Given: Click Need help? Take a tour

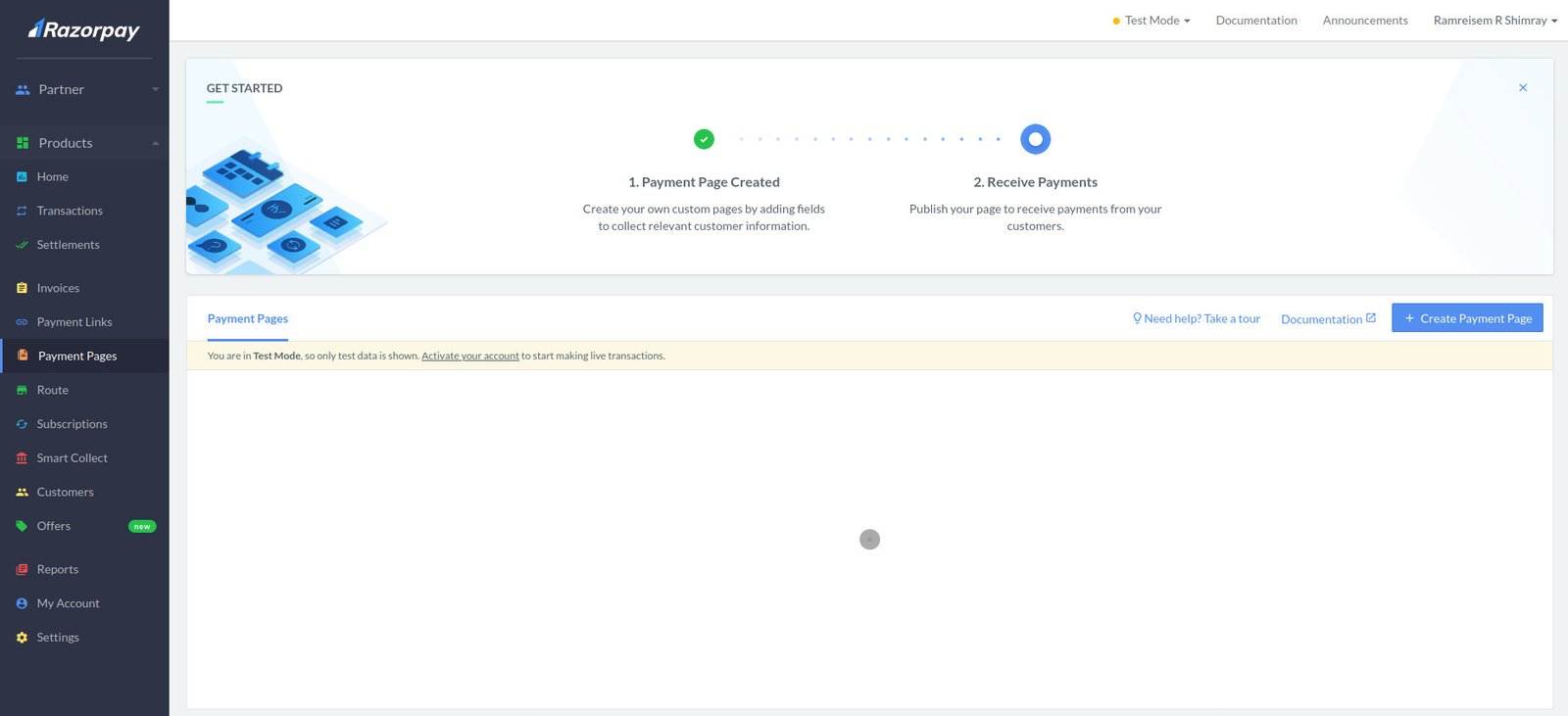Looking at the screenshot, I should tap(1197, 318).
